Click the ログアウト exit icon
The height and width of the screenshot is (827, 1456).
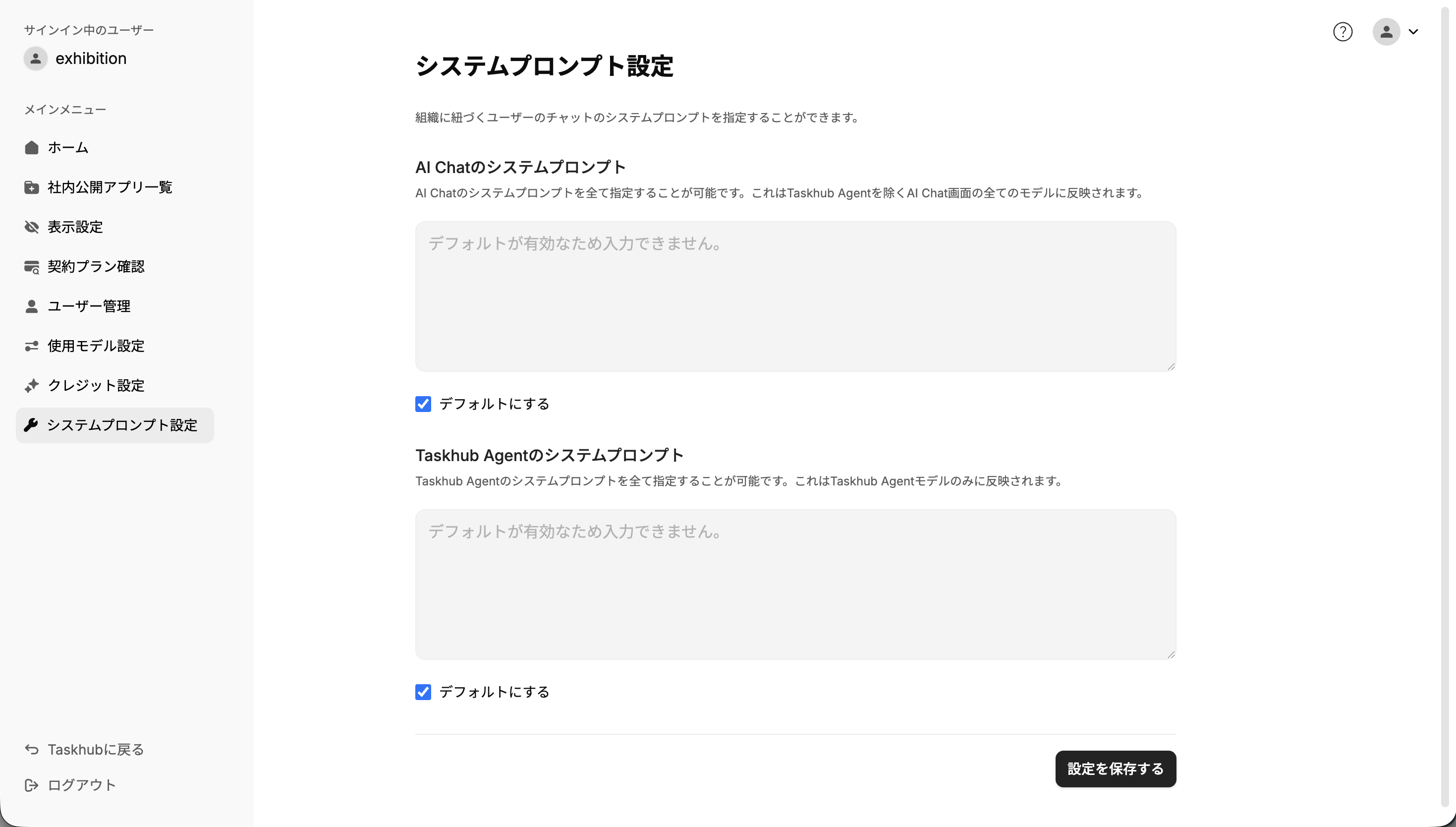click(x=32, y=785)
